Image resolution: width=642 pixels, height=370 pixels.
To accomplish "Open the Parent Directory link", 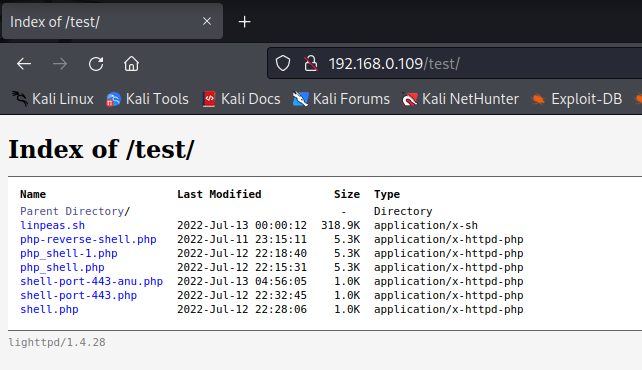I will tap(75, 211).
